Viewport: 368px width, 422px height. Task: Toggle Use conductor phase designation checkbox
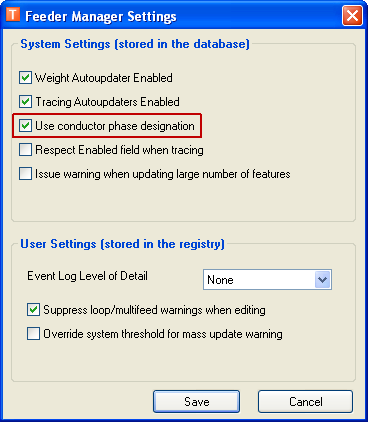(25, 126)
